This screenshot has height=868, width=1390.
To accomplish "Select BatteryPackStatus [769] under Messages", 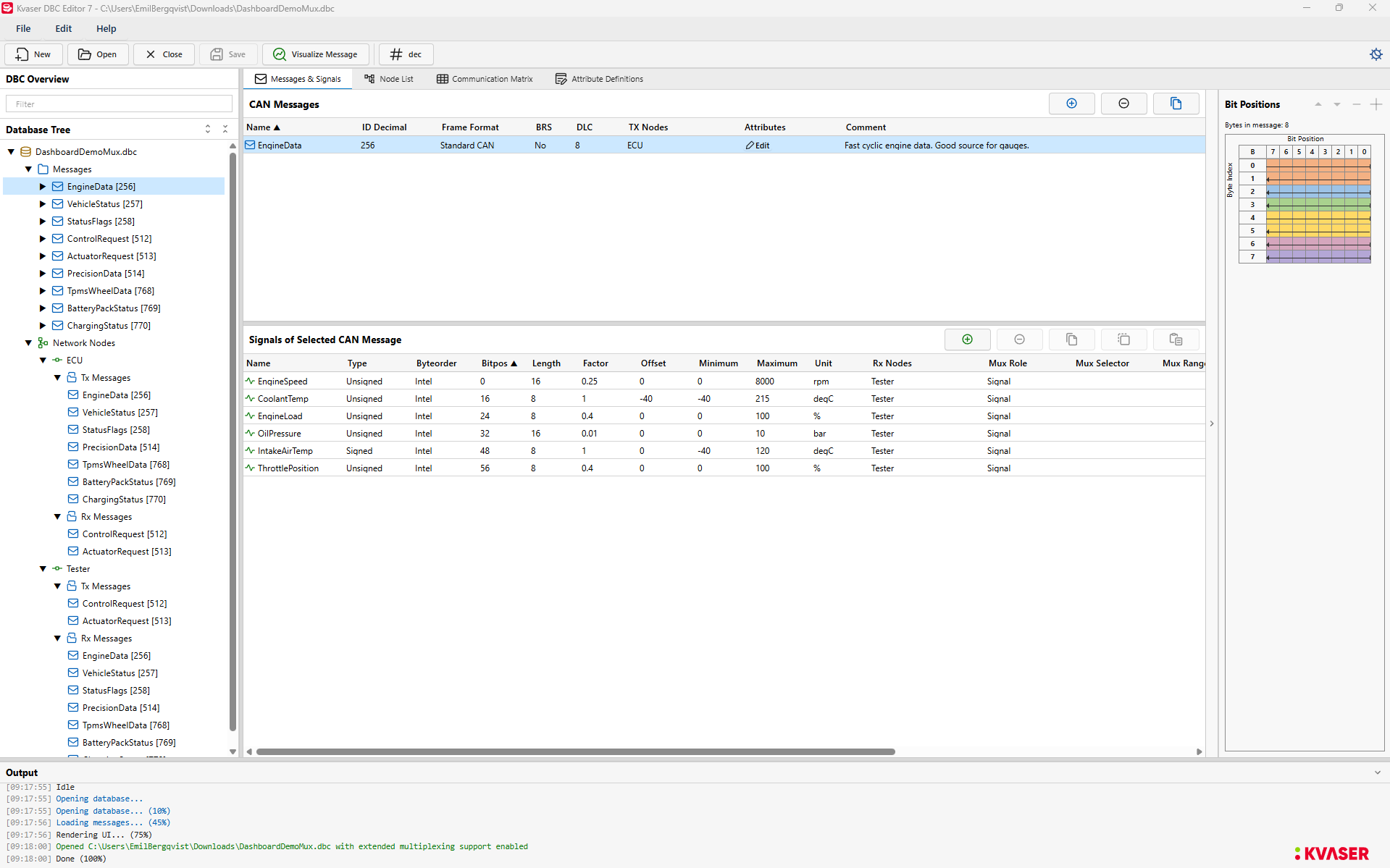I will click(x=114, y=308).
